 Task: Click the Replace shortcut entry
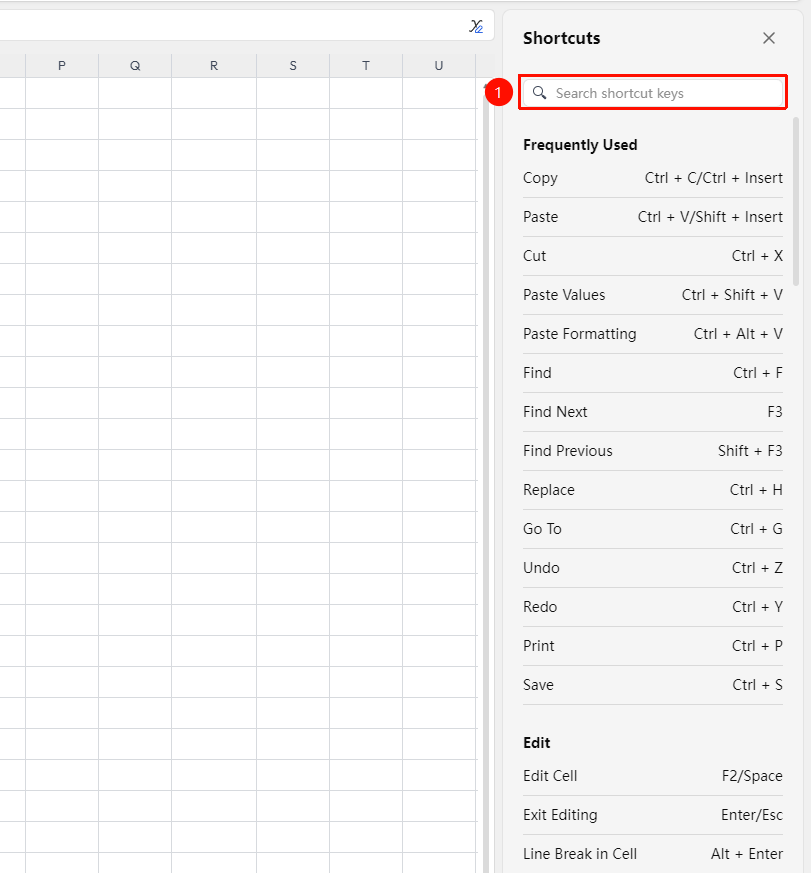tap(653, 490)
